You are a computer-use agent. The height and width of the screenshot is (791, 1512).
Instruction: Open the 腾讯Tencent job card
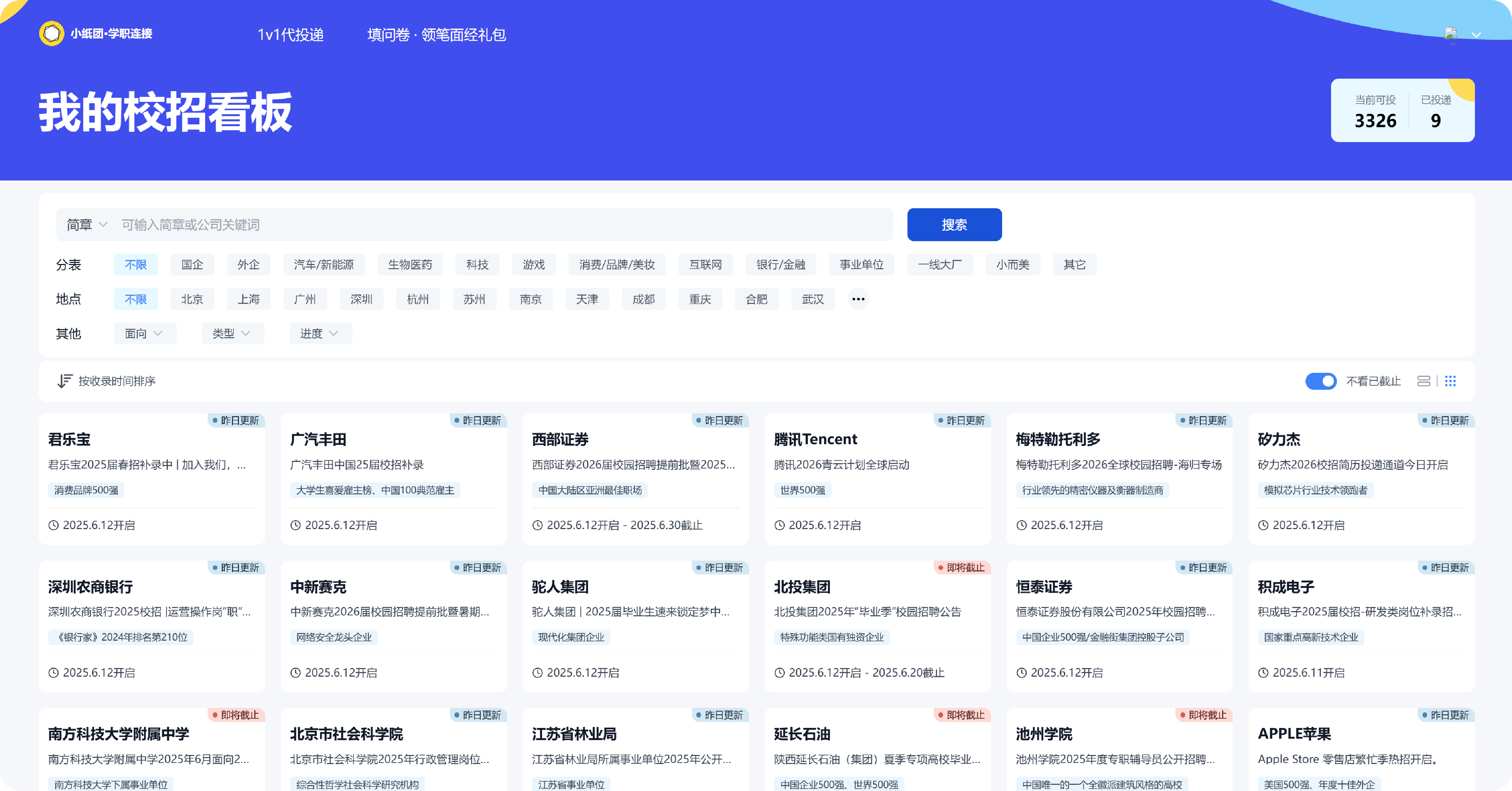point(877,479)
